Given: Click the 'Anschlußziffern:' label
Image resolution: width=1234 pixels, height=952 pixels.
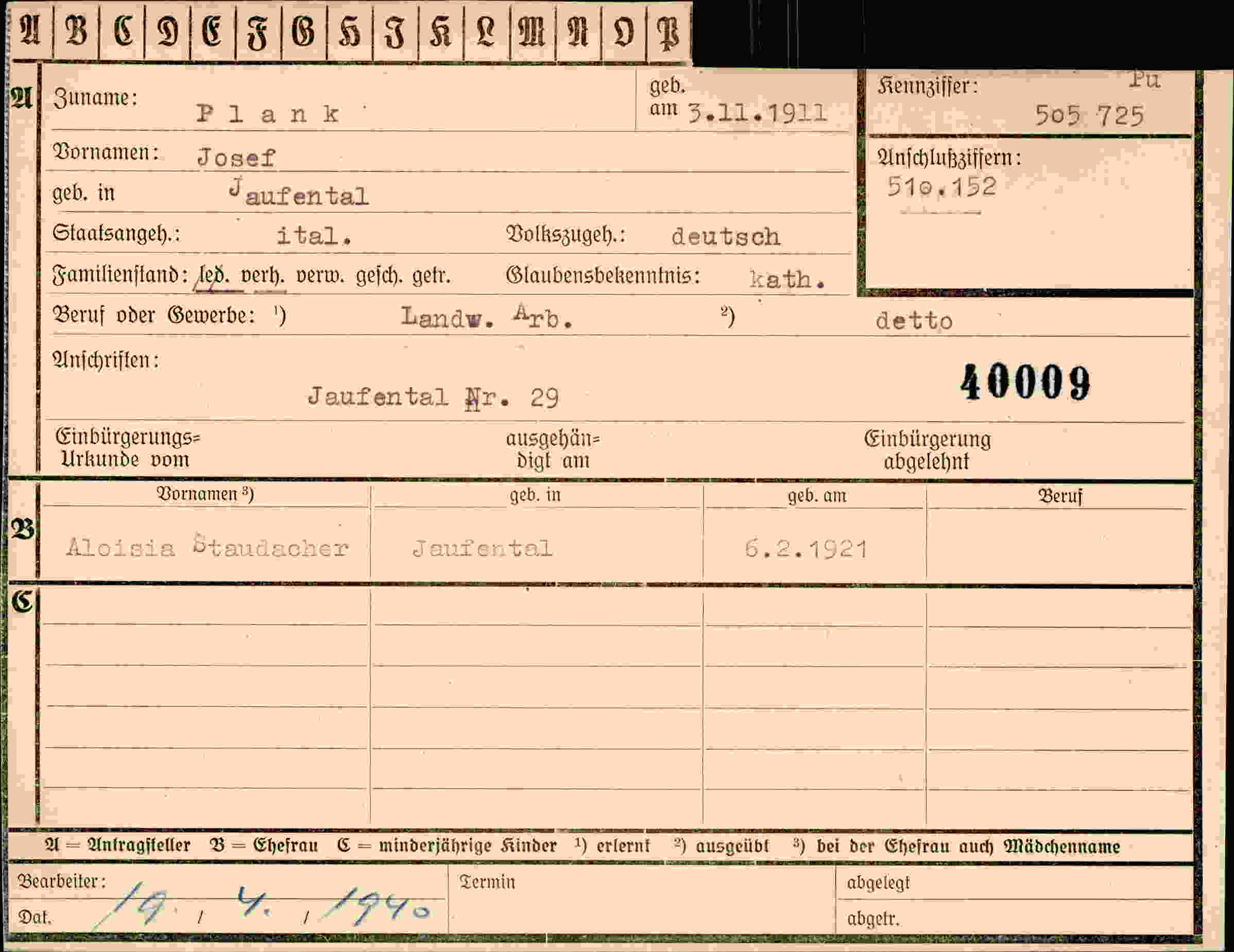Looking at the screenshot, I should tap(949, 158).
